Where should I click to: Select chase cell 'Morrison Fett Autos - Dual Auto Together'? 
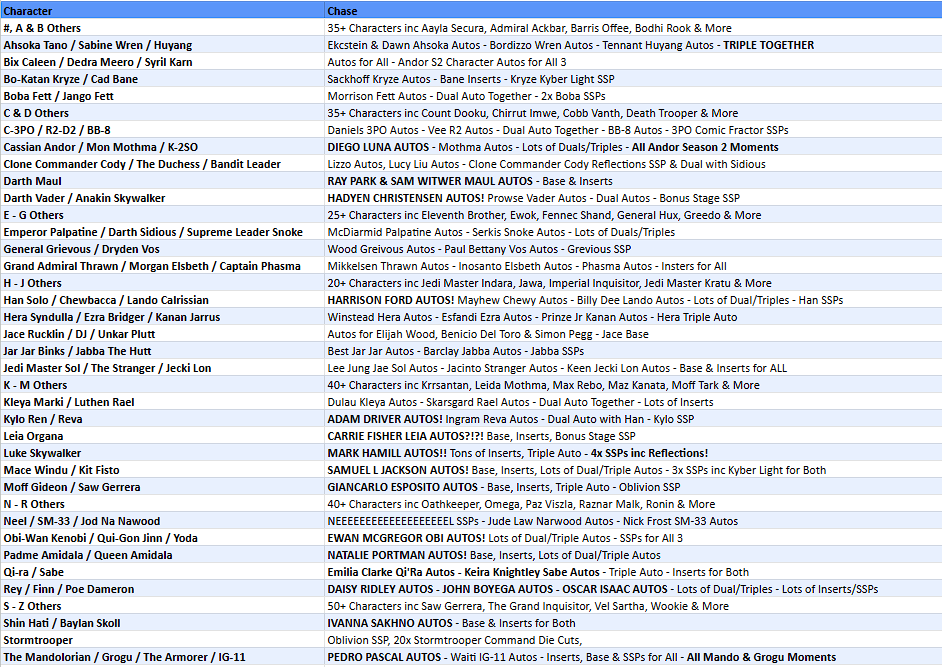pos(633,96)
